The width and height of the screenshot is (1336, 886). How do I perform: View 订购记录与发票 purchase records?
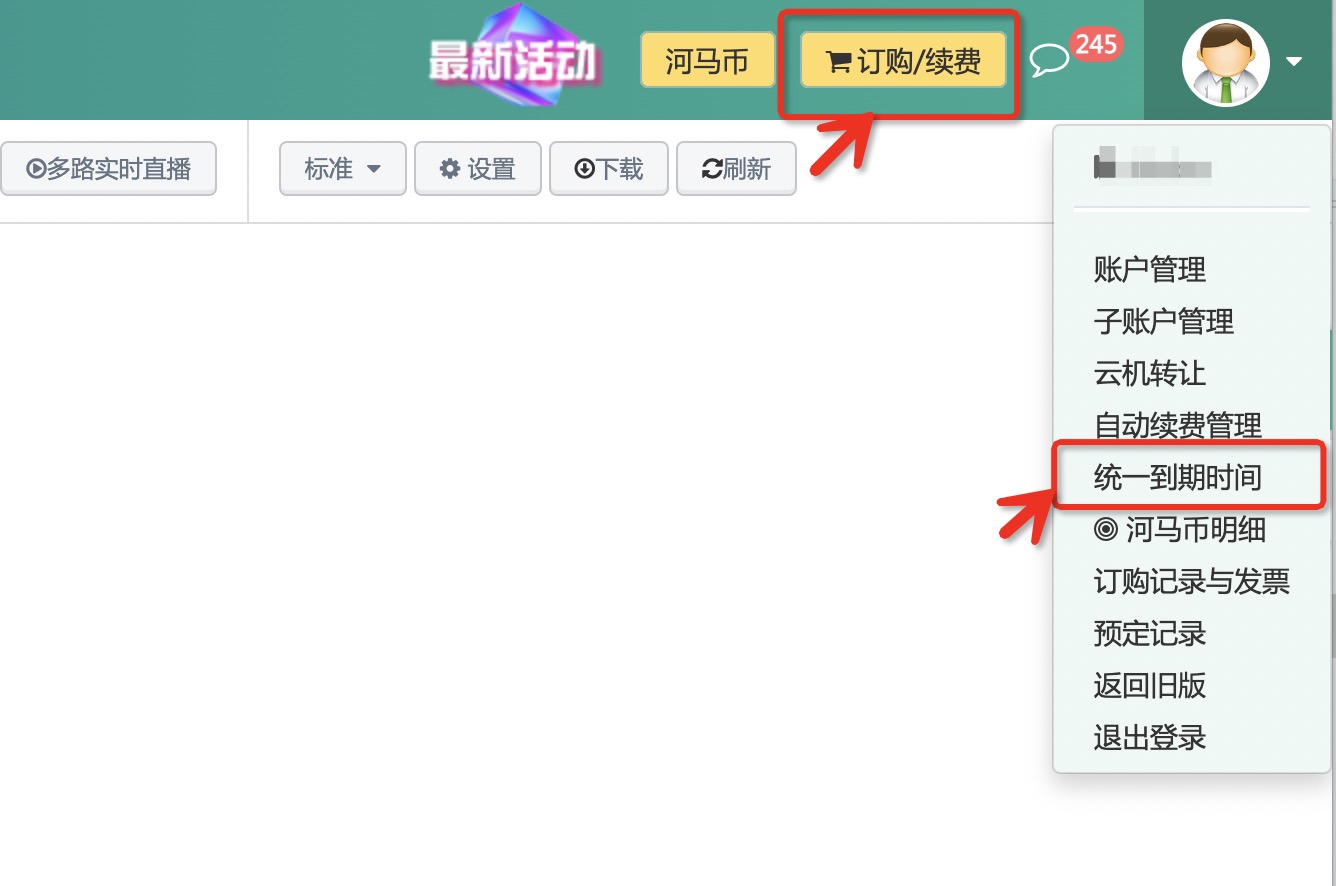[x=1190, y=582]
